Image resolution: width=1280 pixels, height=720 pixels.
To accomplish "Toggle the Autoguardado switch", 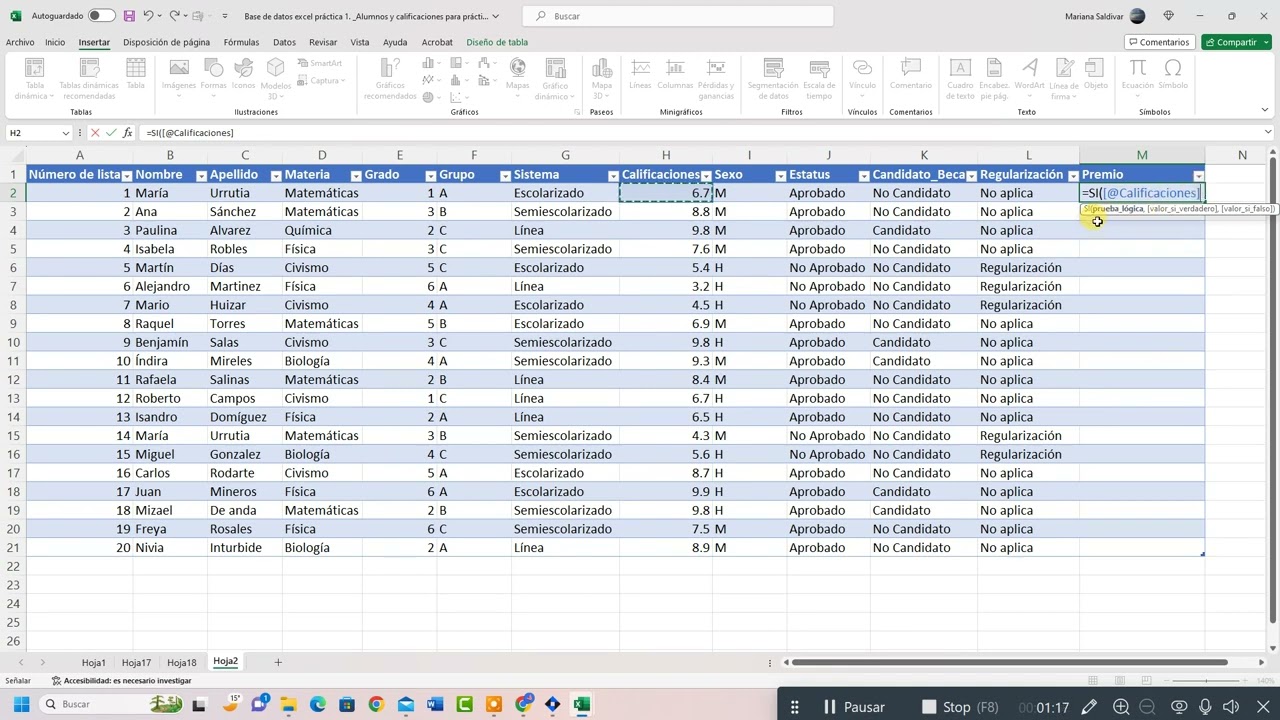I will (x=101, y=16).
